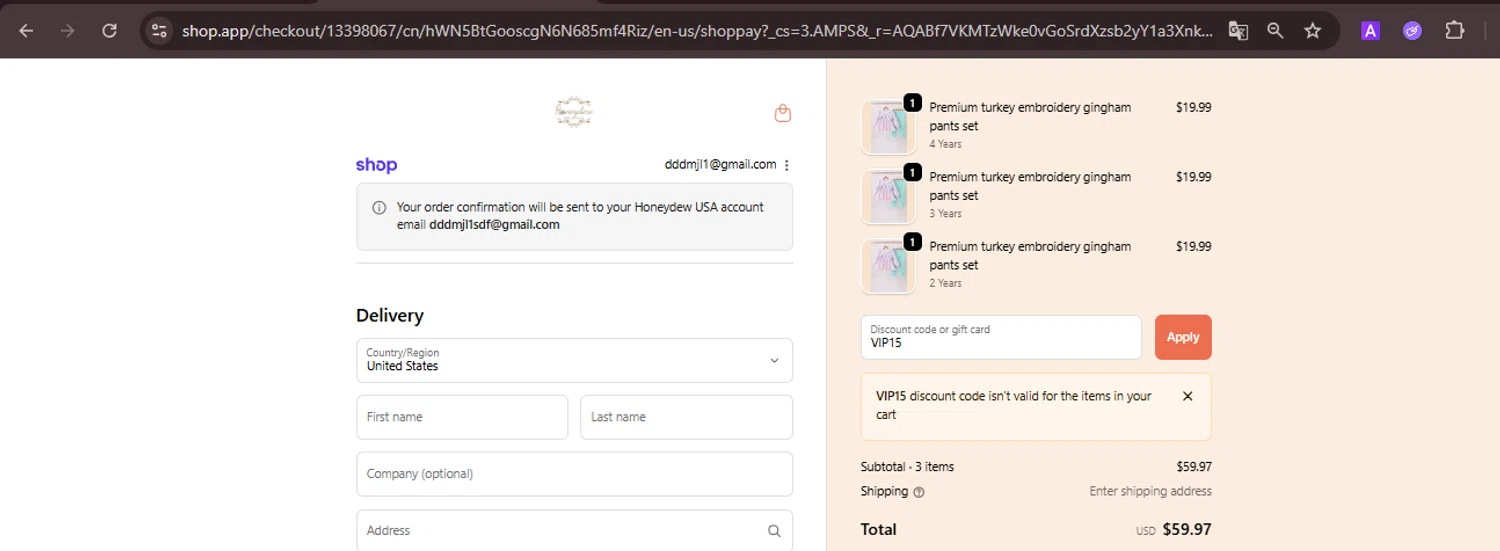Bookmark this page with star icon

(x=1313, y=31)
